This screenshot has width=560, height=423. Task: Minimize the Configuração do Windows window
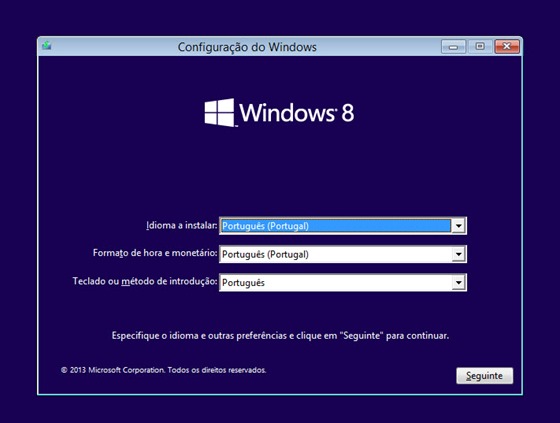click(454, 46)
